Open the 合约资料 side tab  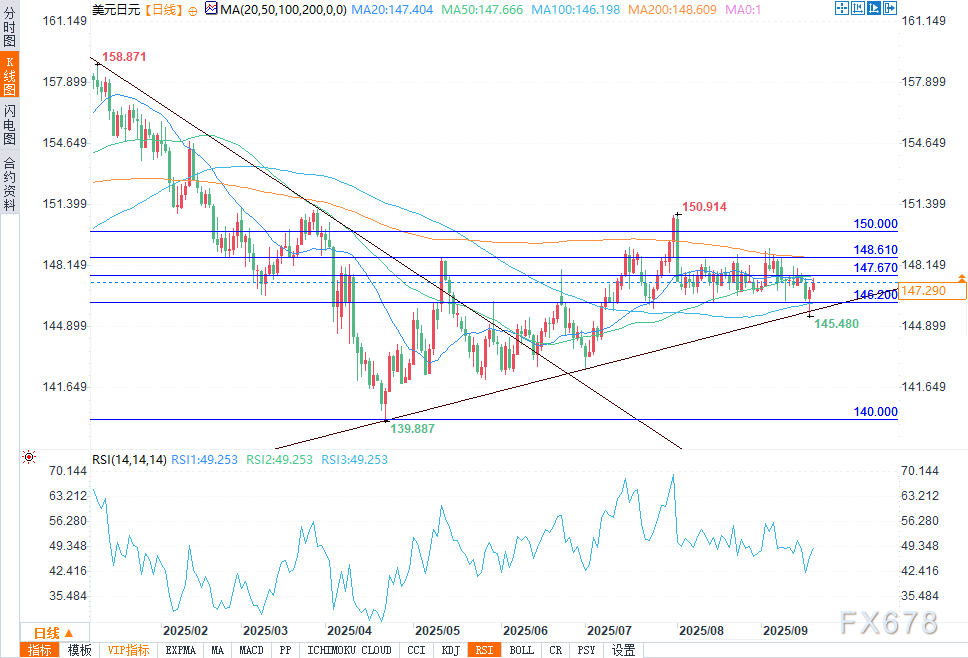(9, 183)
